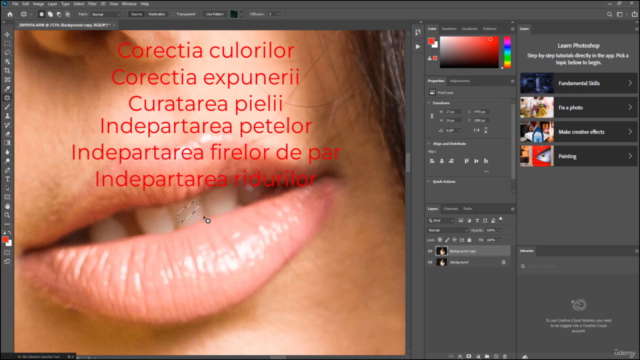Switch to the Channels tab
Viewport: 640px width, 360px height.
tap(451, 209)
